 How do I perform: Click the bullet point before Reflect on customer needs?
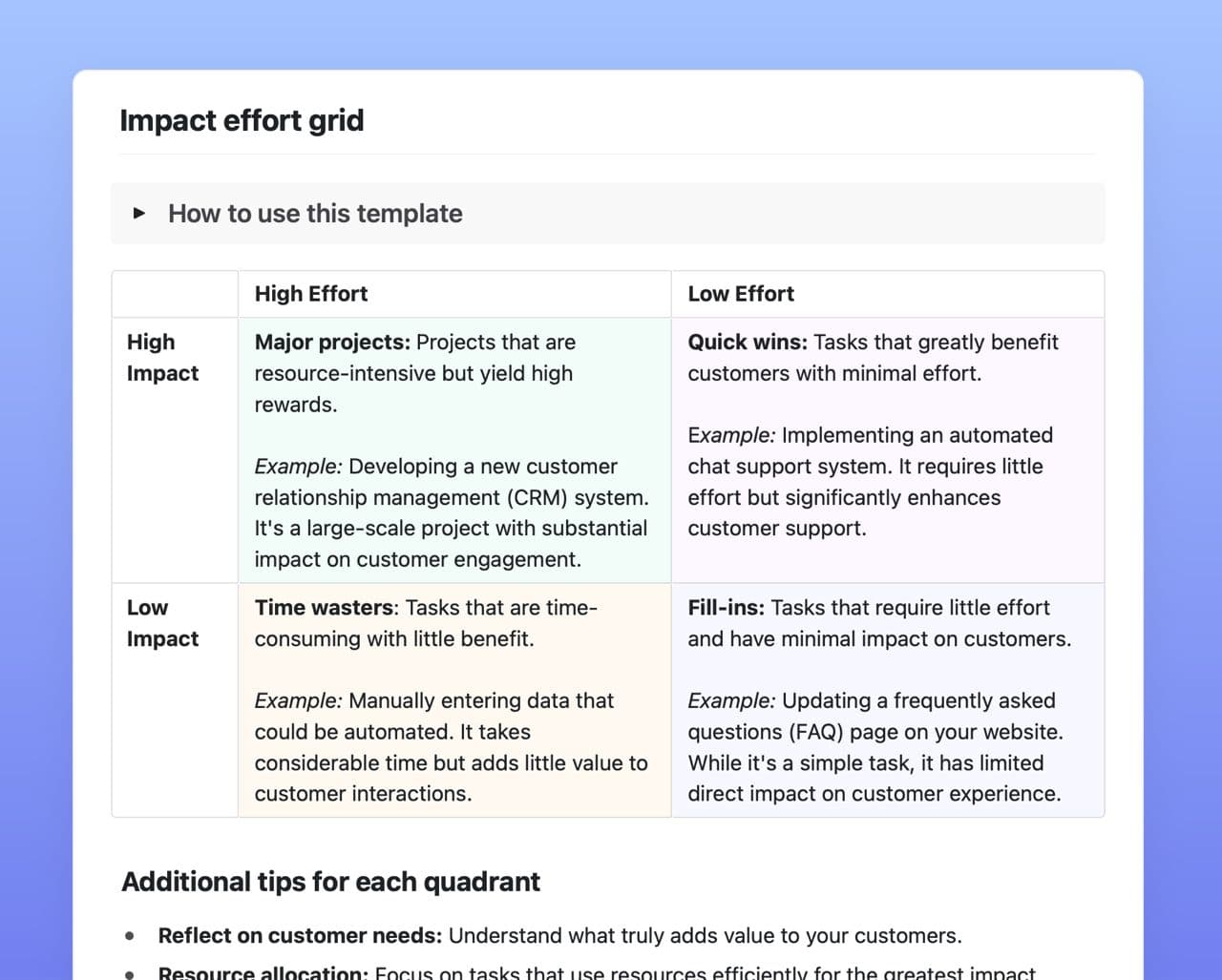130,936
